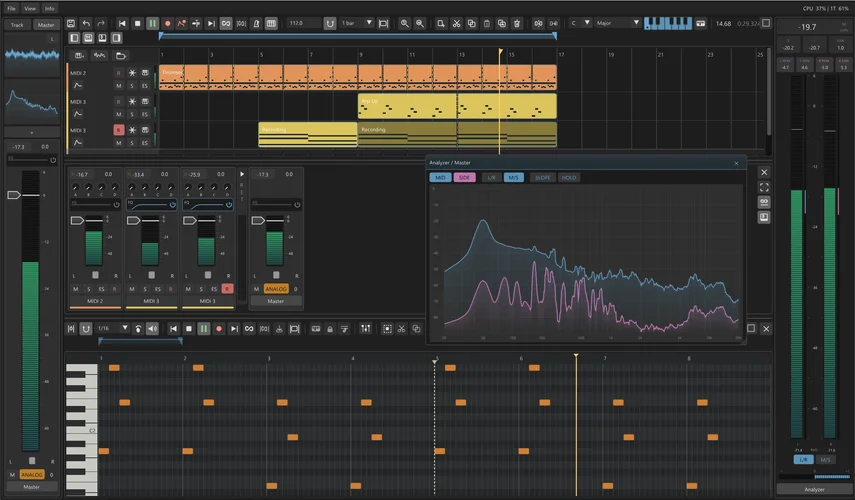Click the HOLD button in analyzer
Image resolution: width=855 pixels, height=500 pixels.
tap(569, 178)
